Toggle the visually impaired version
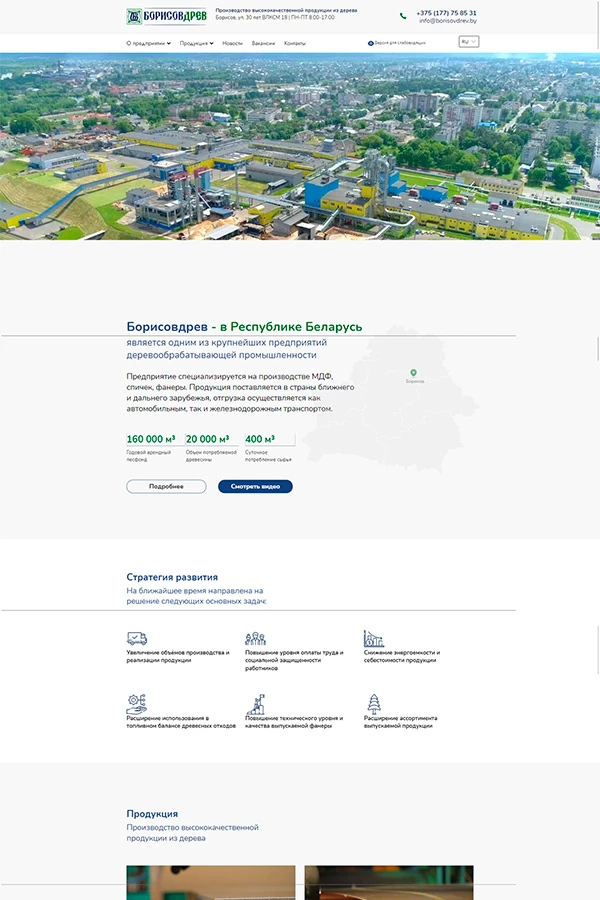Screen dimensions: 600x900 [x=396, y=43]
